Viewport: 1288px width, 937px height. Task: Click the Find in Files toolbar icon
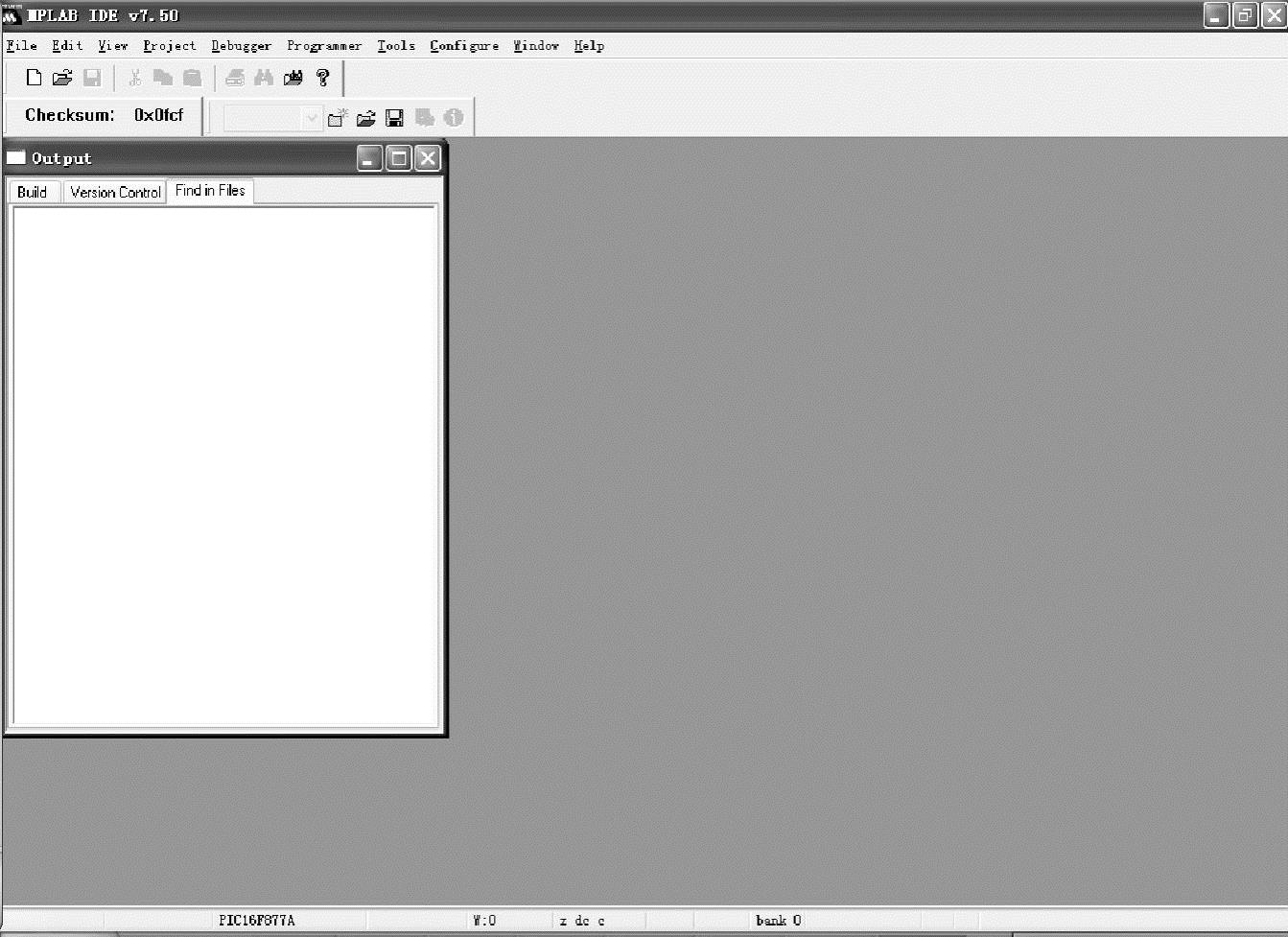[293, 78]
